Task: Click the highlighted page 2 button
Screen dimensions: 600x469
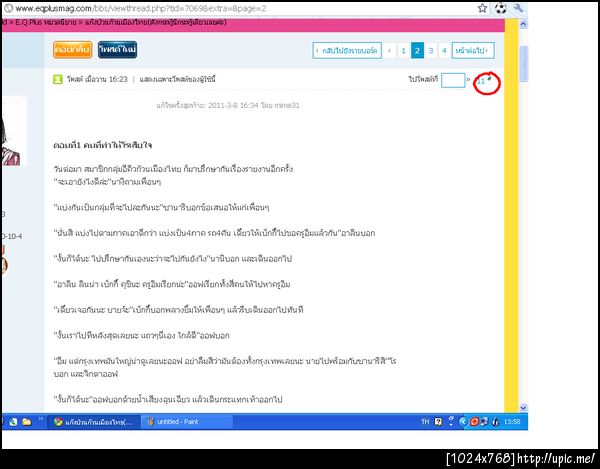Action: 417,50
